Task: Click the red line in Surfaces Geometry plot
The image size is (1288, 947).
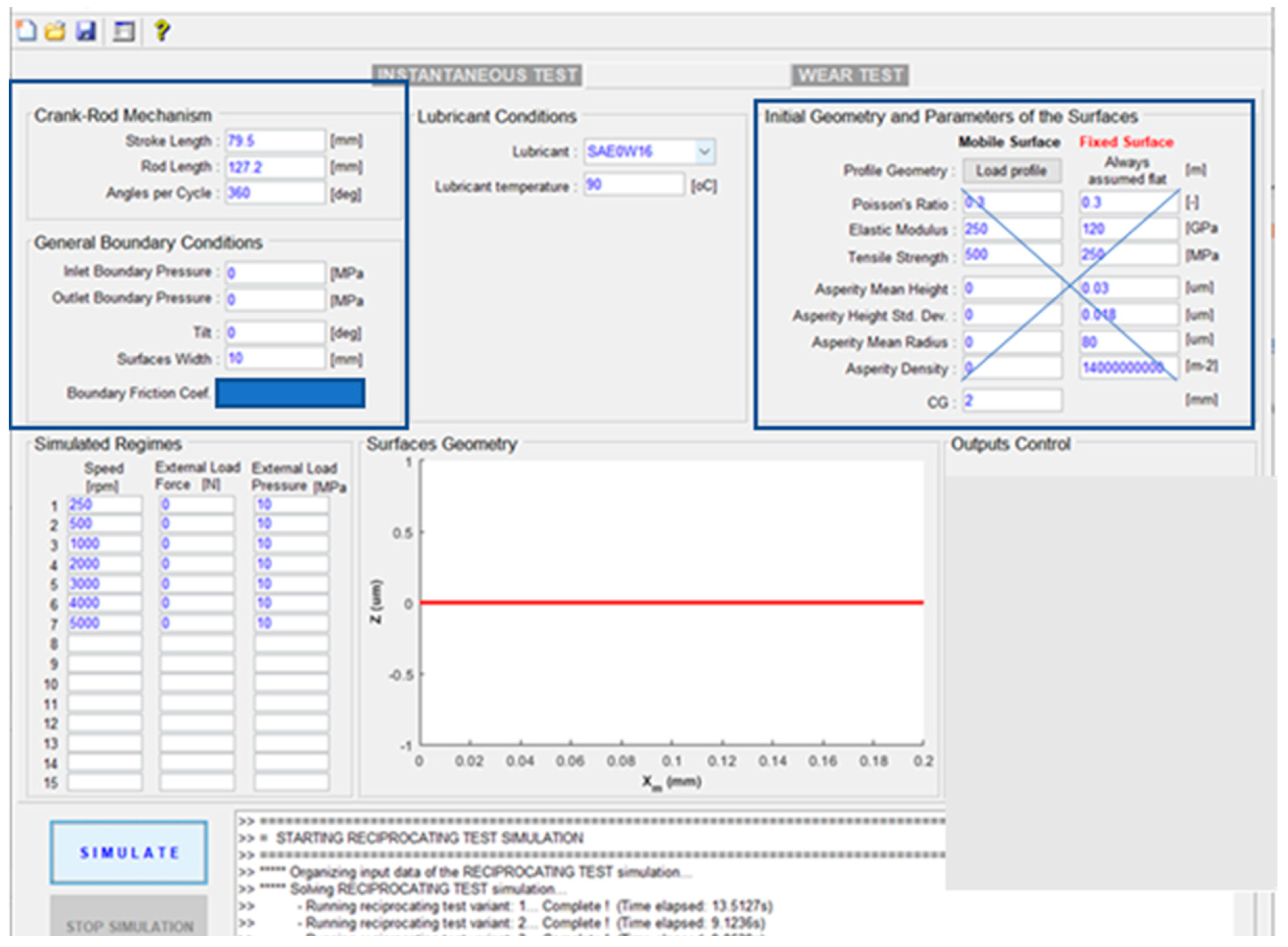Action: 671,602
